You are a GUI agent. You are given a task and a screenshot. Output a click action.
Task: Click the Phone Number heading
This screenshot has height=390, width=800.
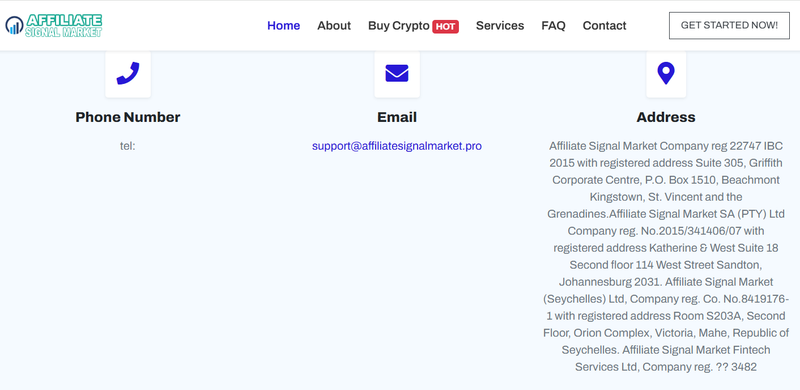point(128,117)
